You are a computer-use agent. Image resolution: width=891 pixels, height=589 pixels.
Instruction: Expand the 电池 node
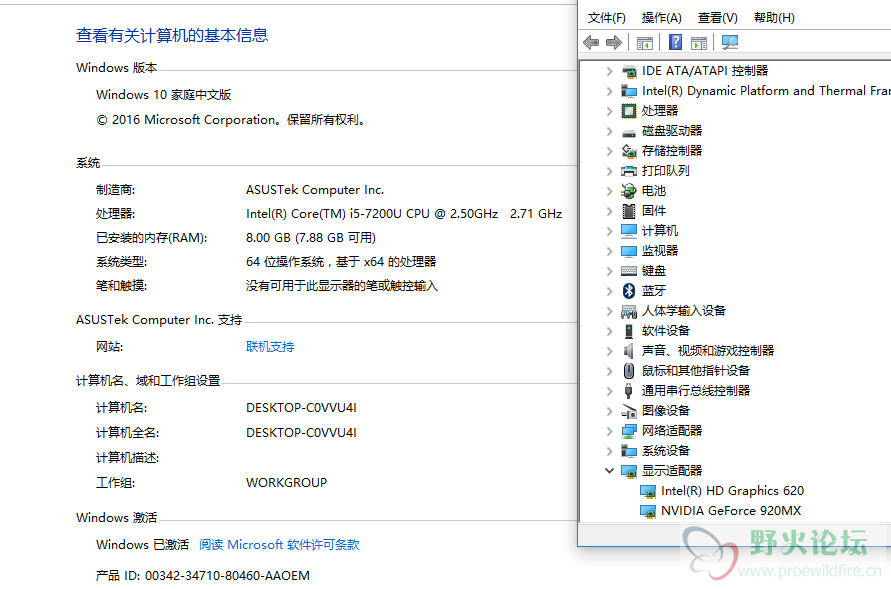coord(609,191)
